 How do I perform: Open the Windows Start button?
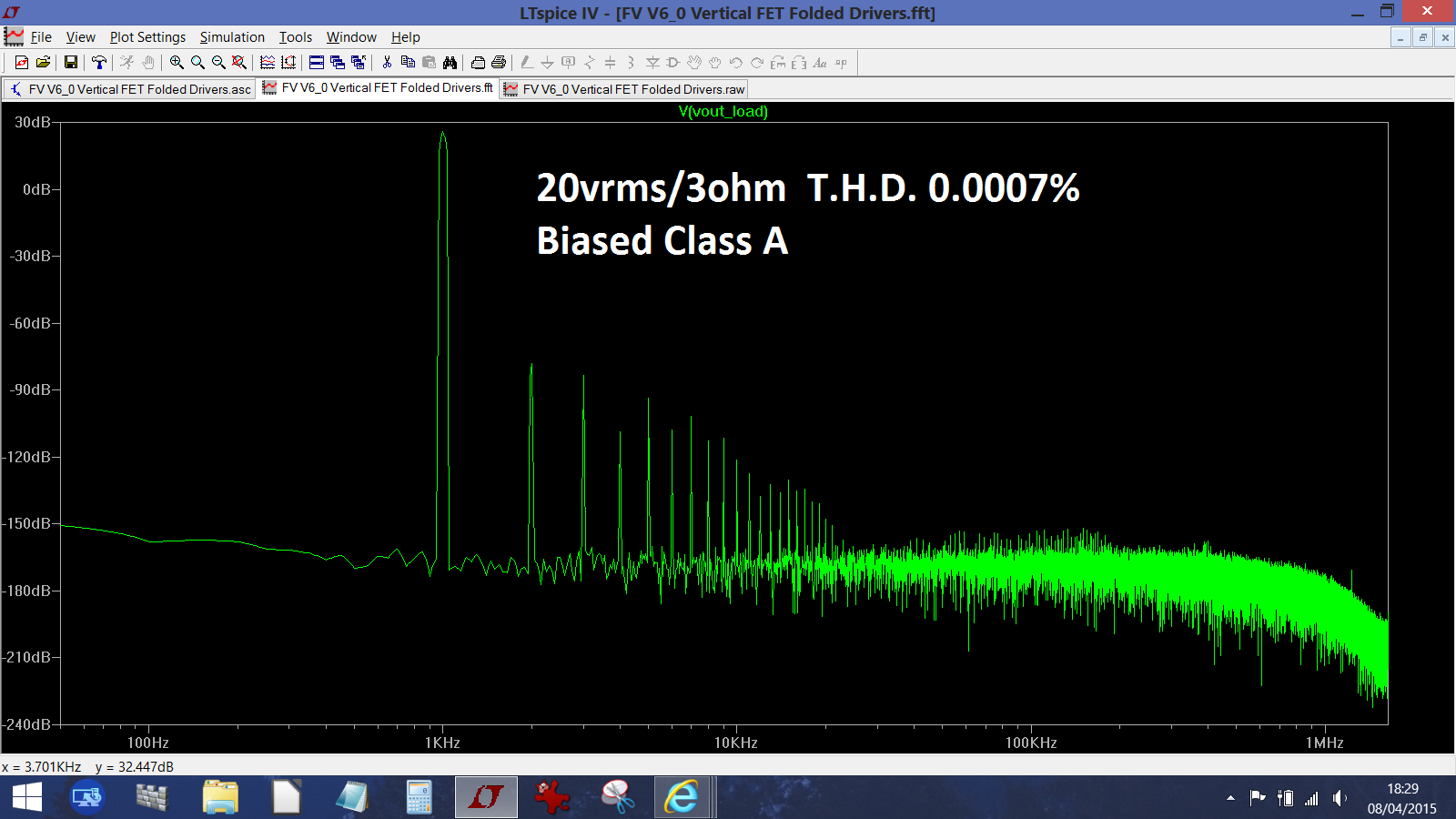[x=26, y=798]
